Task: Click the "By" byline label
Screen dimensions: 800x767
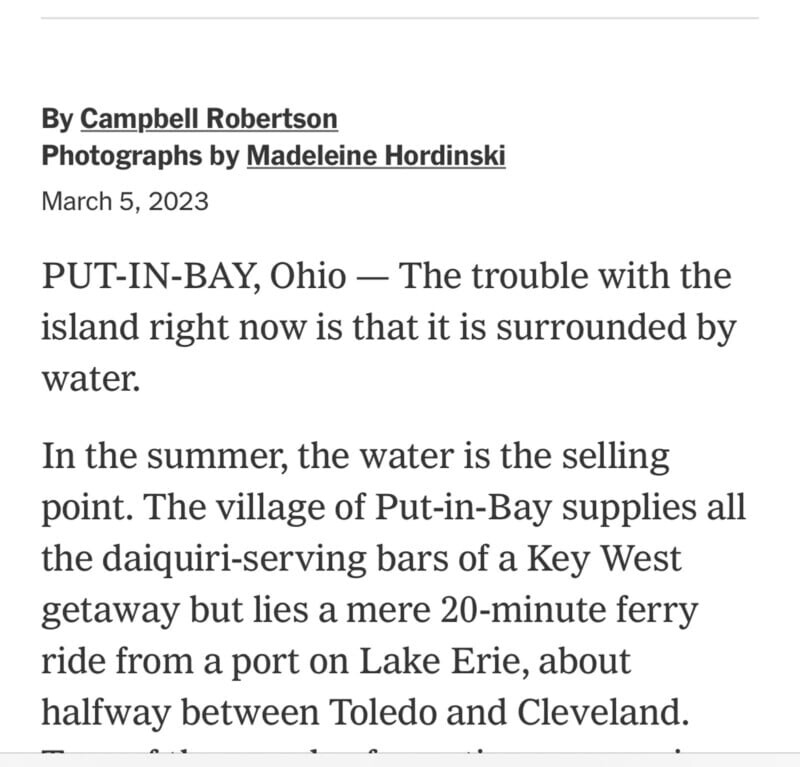Action: point(57,120)
